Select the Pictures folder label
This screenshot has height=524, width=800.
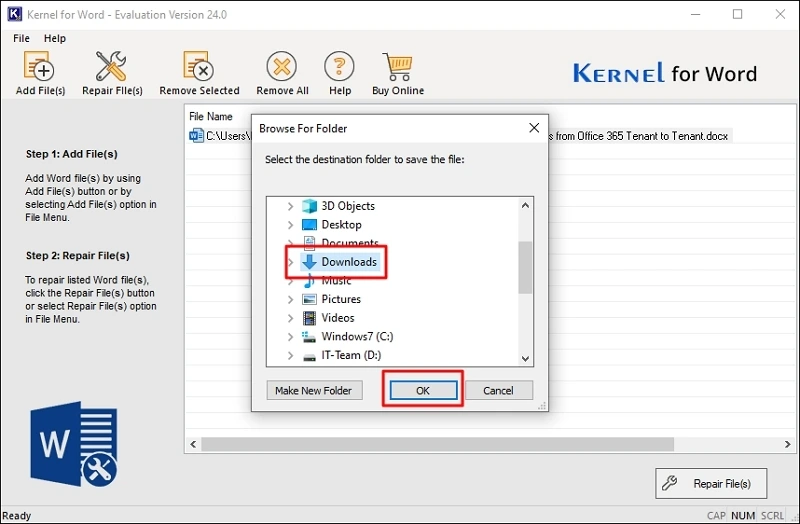341,299
